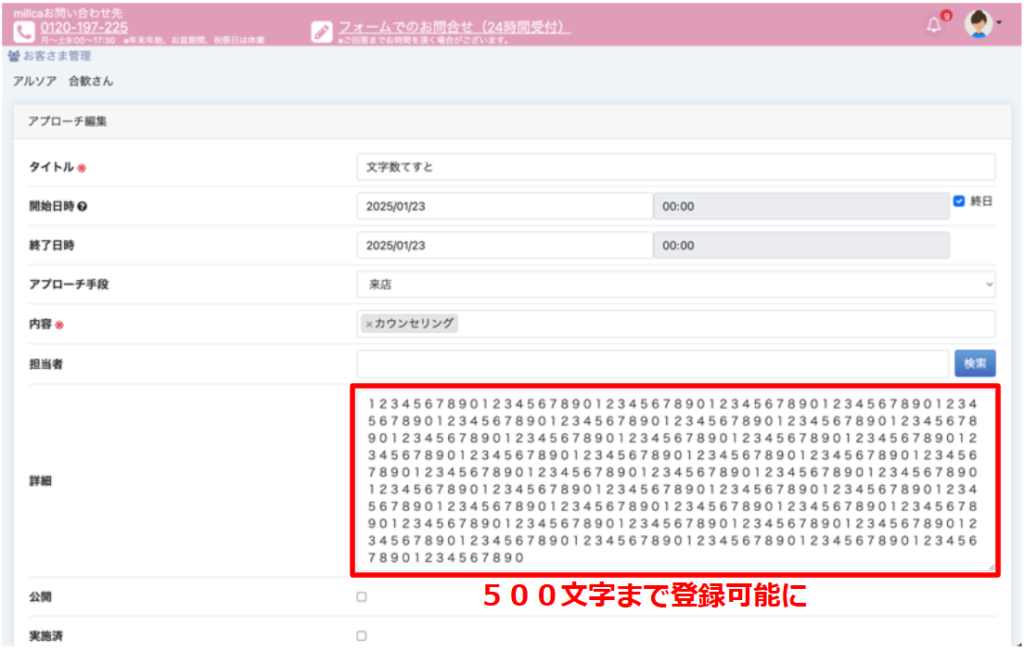Click the pencil form inquiry icon
The width and height of the screenshot is (1024, 652).
321,31
